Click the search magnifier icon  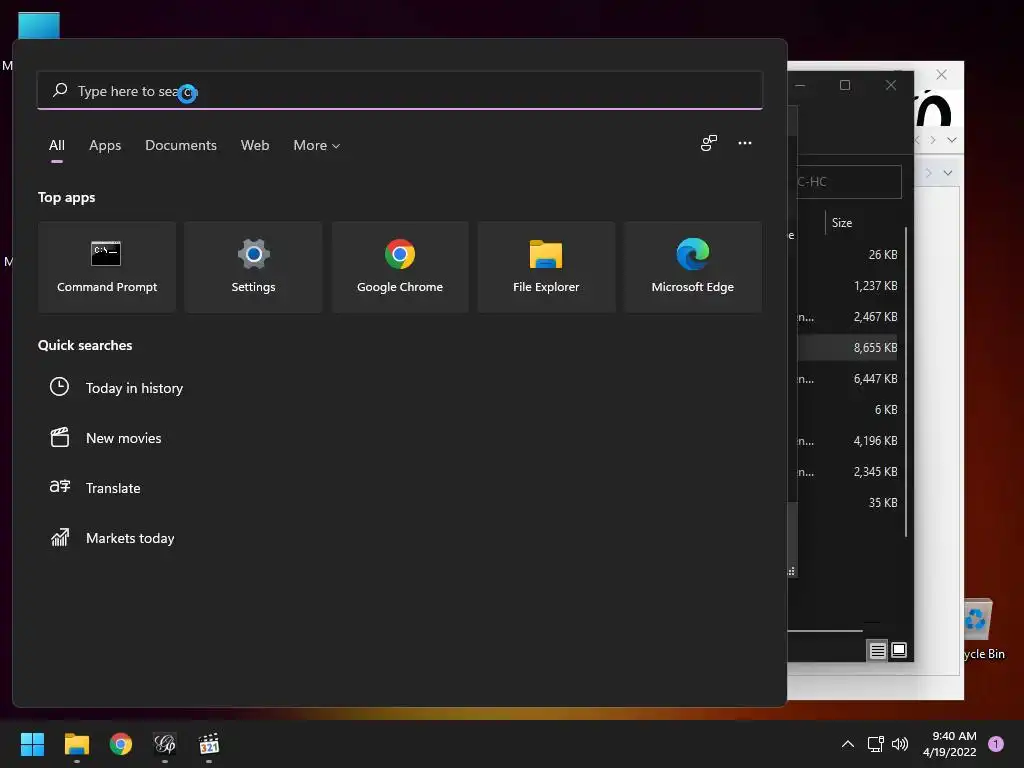click(x=60, y=90)
